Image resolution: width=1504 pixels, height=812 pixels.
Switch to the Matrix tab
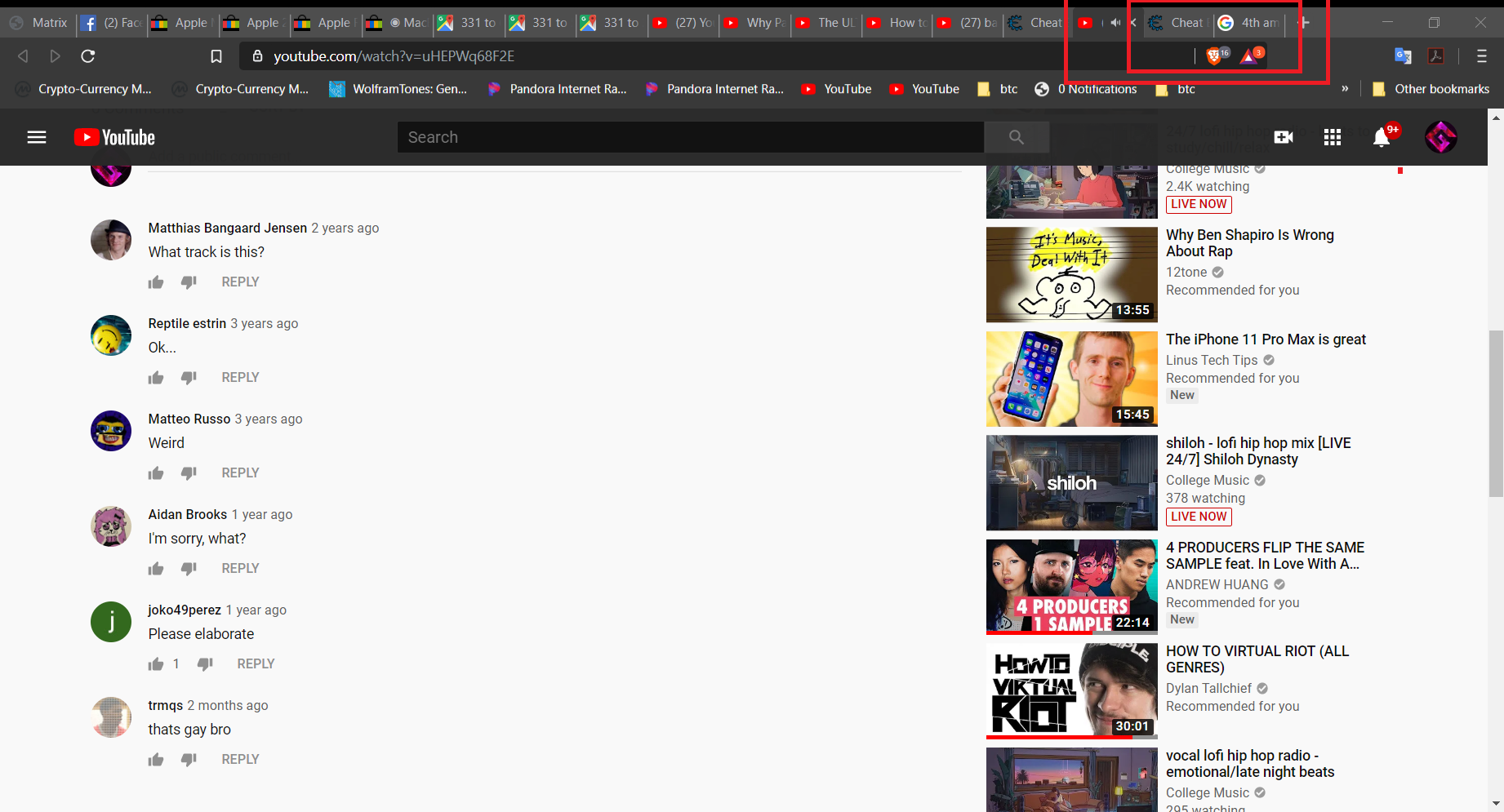click(39, 23)
